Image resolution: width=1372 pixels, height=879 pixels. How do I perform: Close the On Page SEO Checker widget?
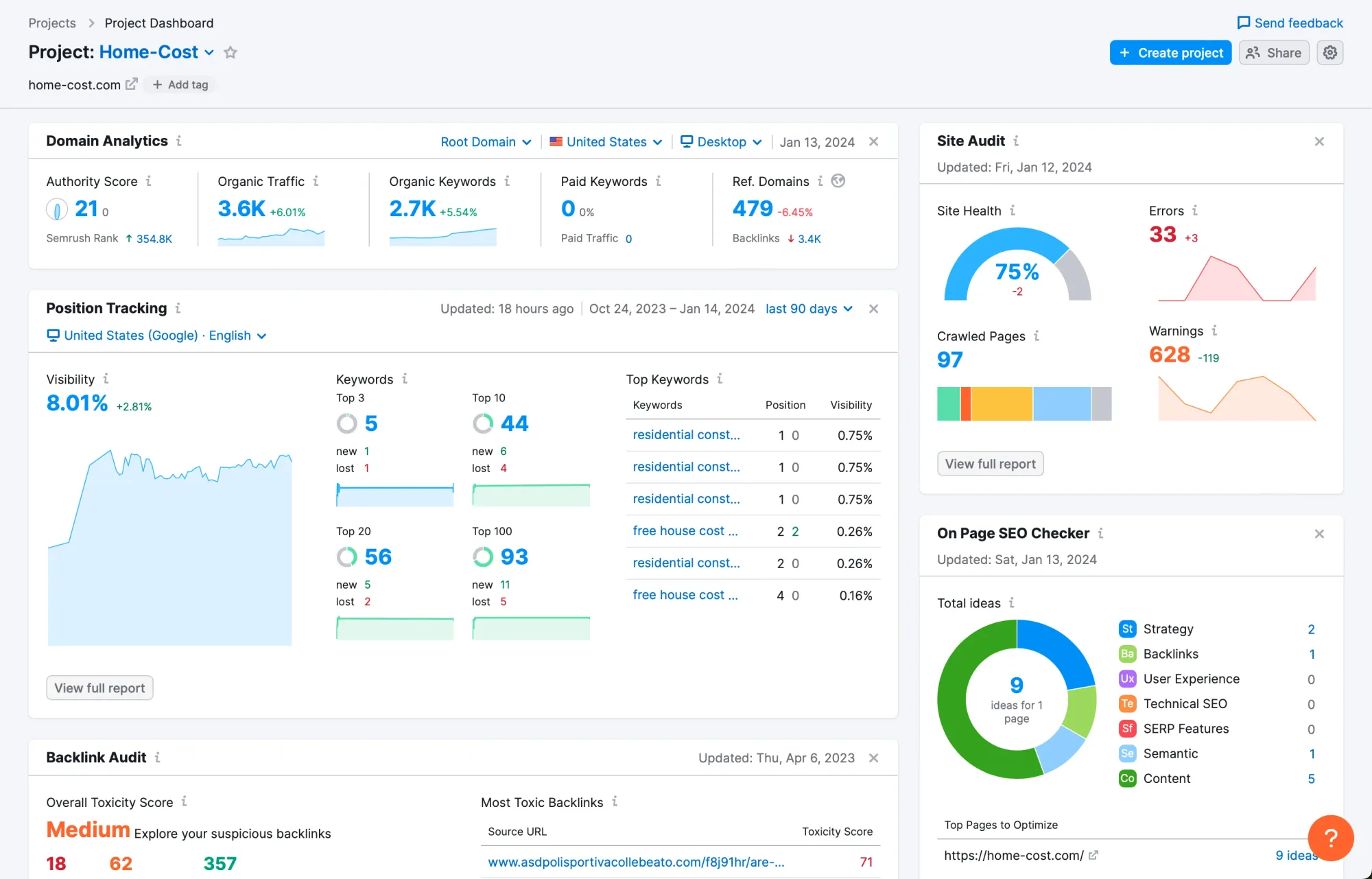1319,534
